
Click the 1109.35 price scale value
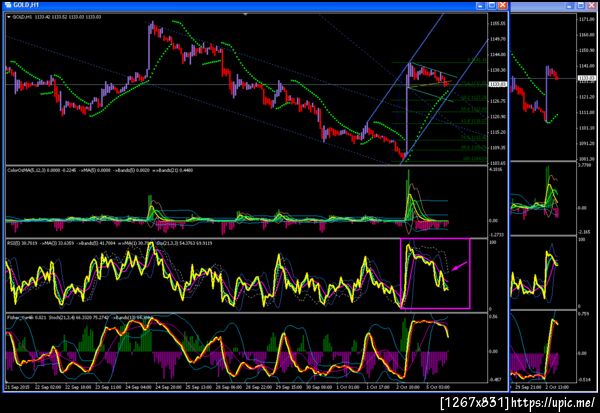(x=498, y=147)
